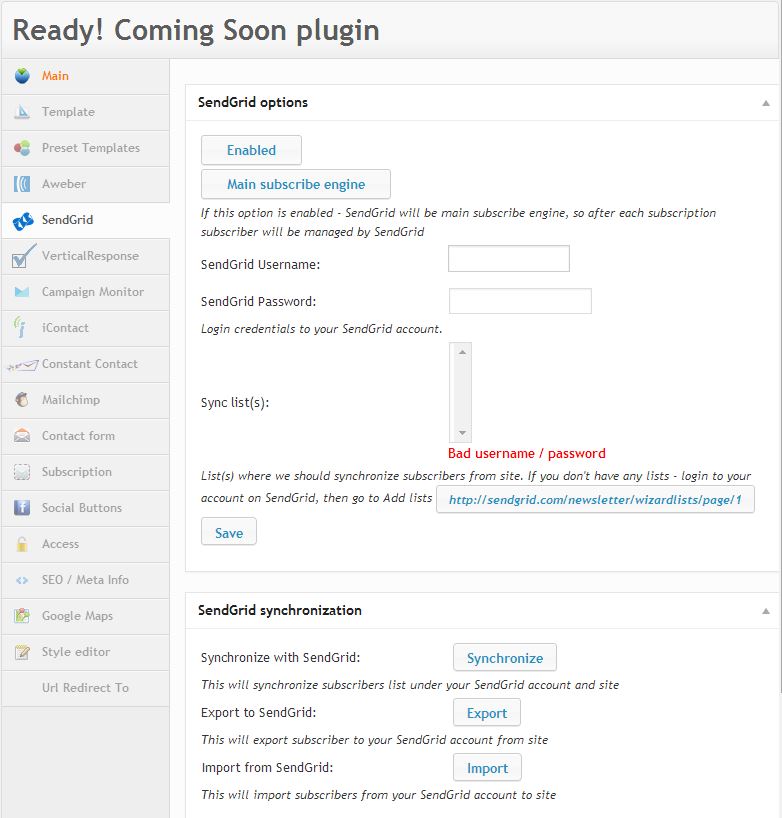Click the Social Buttons Facebook icon

(x=22, y=507)
